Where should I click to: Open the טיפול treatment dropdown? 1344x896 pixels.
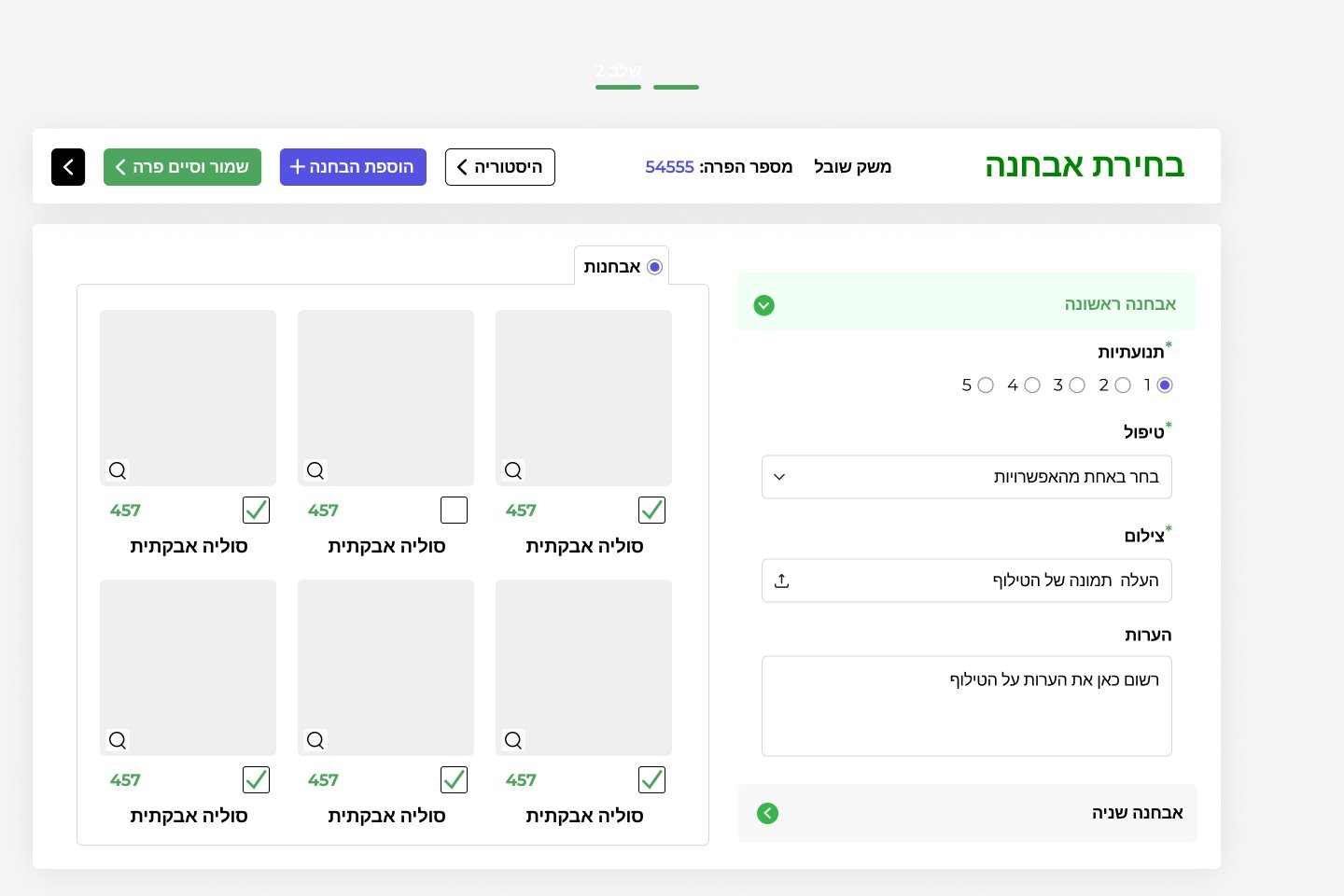[x=967, y=477]
